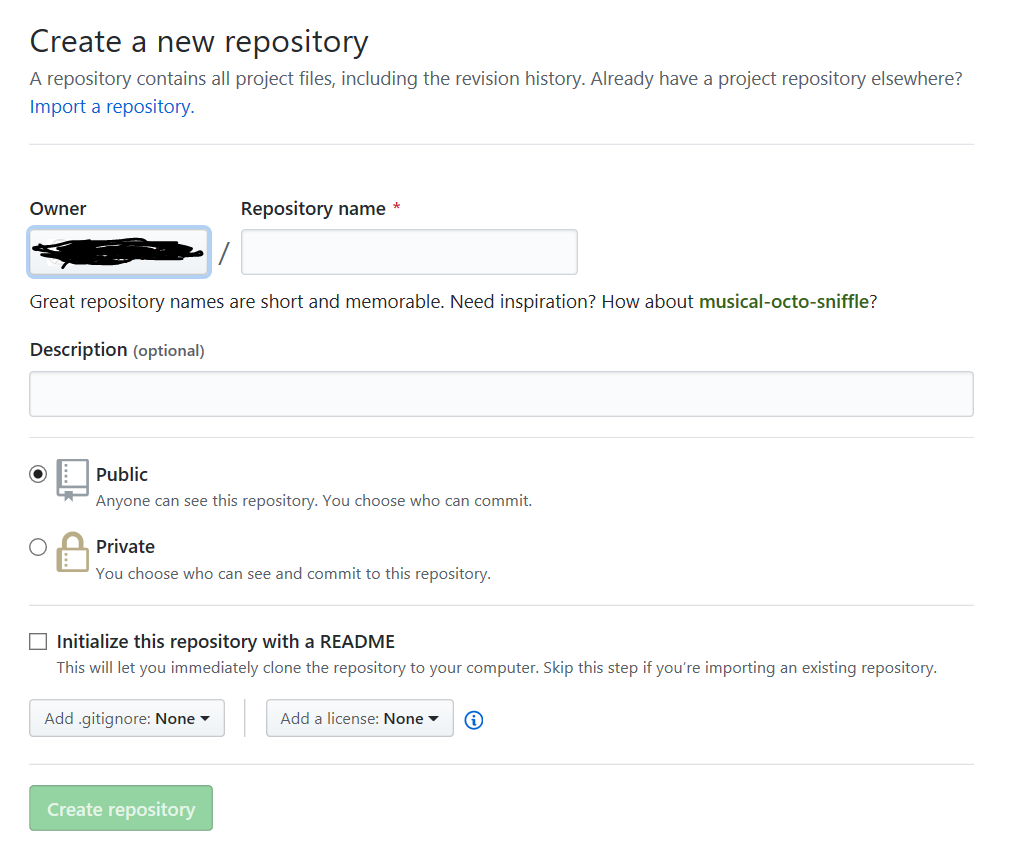Click the Public repository book icon

click(x=71, y=479)
